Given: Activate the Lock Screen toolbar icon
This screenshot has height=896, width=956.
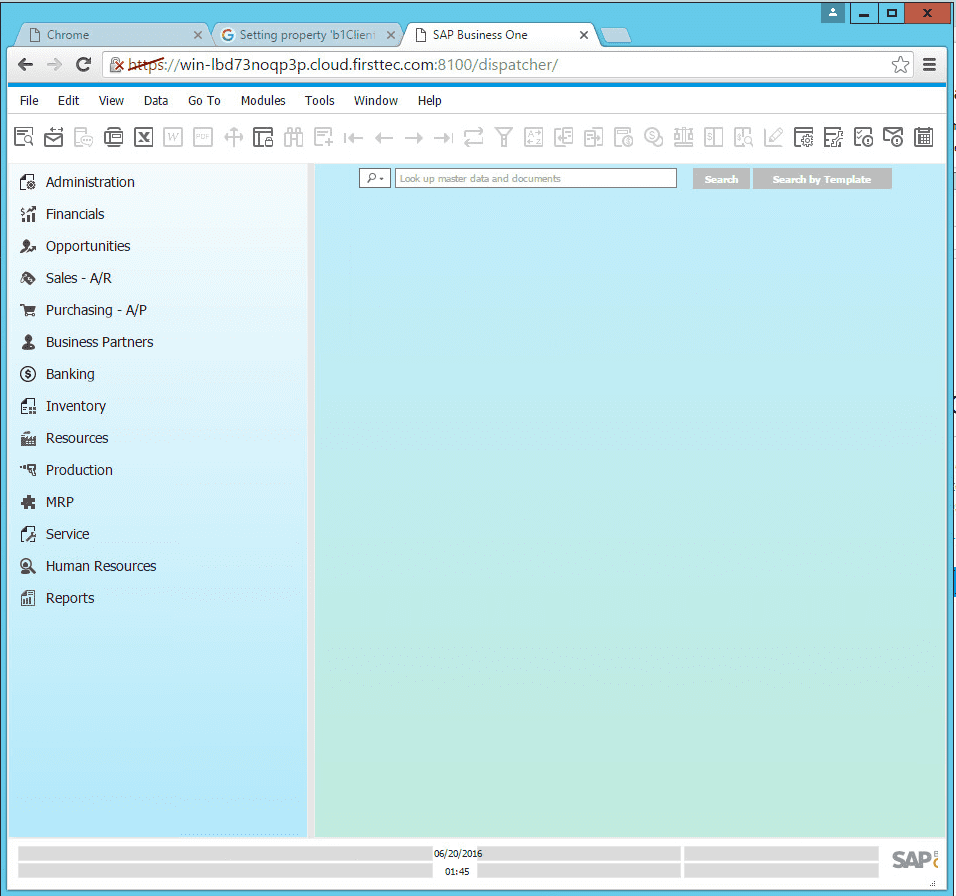Looking at the screenshot, I should (x=263, y=137).
